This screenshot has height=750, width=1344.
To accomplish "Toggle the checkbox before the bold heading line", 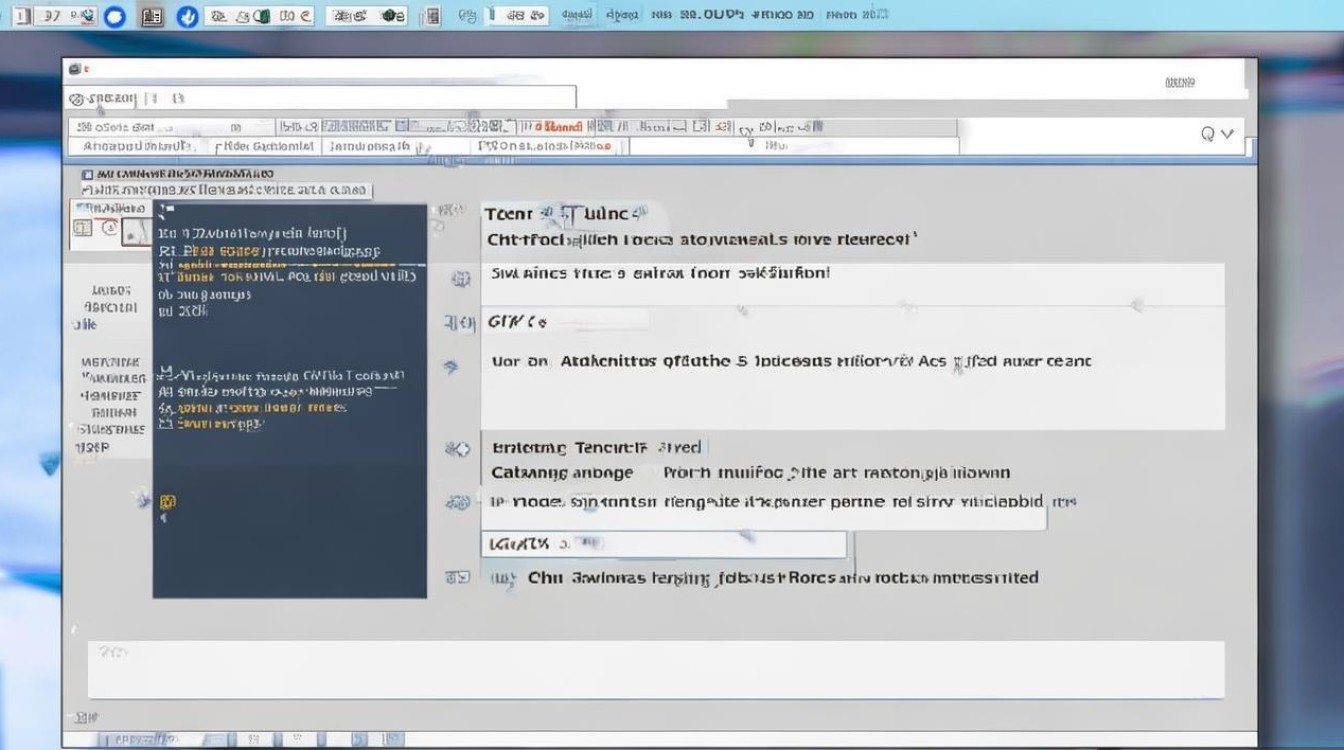I will [86, 174].
